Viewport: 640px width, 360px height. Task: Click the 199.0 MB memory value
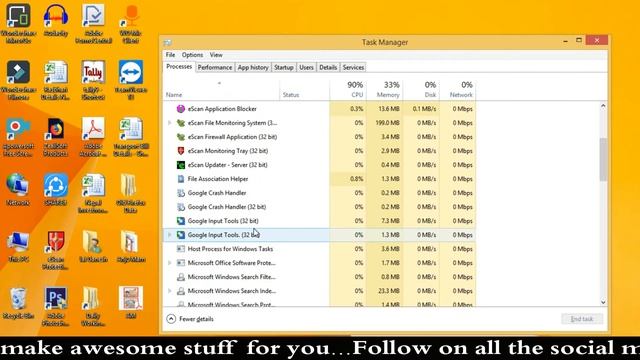pos(388,122)
